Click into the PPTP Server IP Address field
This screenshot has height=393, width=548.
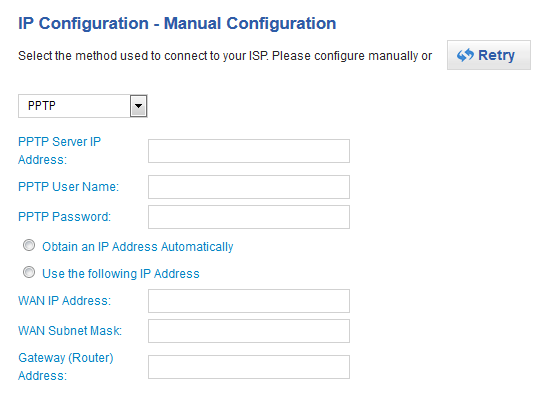coord(248,151)
